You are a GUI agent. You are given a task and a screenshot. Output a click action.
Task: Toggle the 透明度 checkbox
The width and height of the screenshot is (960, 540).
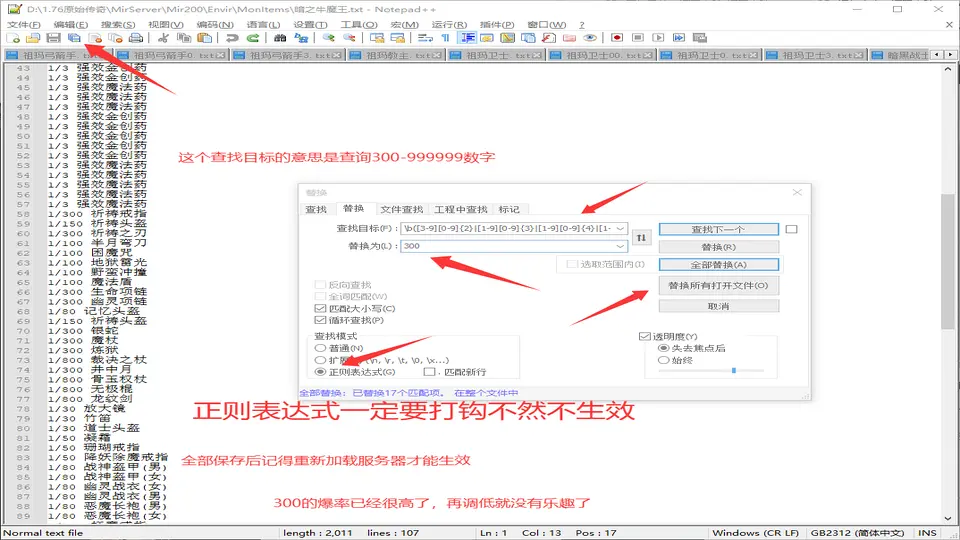click(x=644, y=336)
